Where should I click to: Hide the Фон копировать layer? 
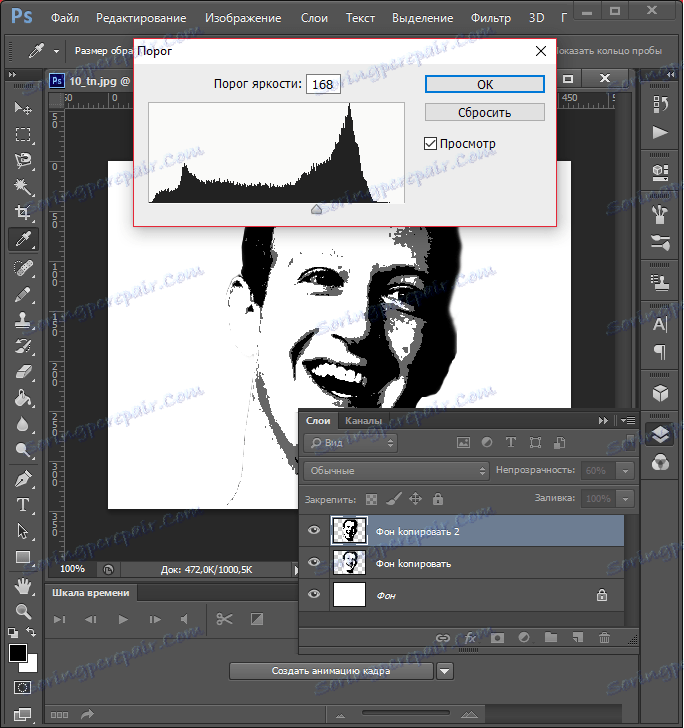pyautogui.click(x=314, y=562)
